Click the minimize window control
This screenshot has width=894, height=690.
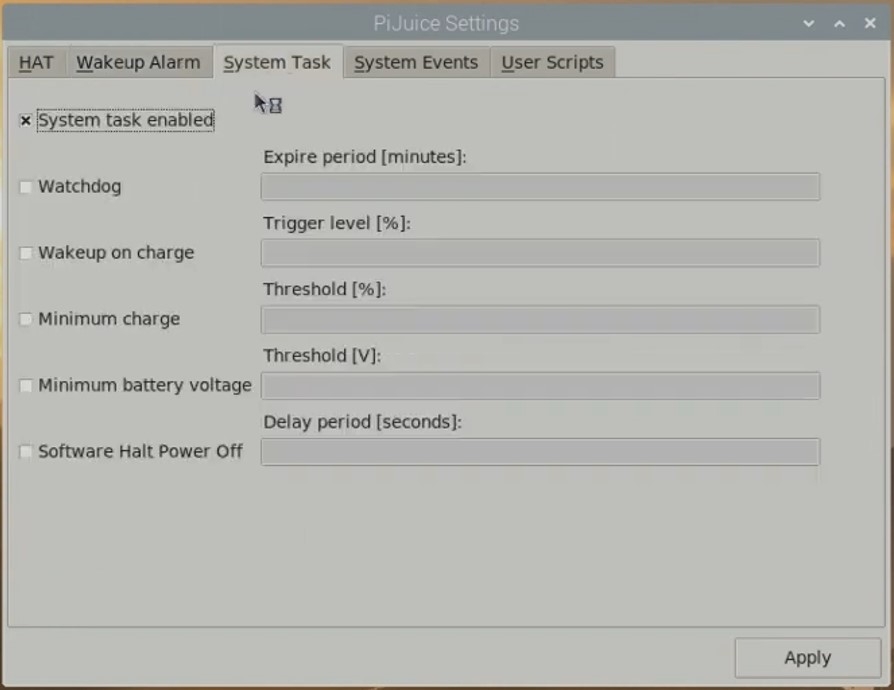[x=838, y=23]
